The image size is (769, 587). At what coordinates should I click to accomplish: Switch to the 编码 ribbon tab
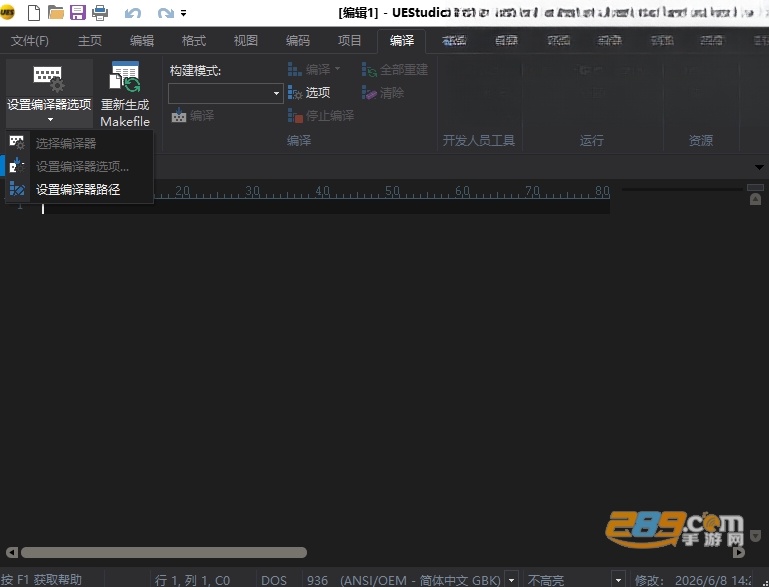pos(298,41)
